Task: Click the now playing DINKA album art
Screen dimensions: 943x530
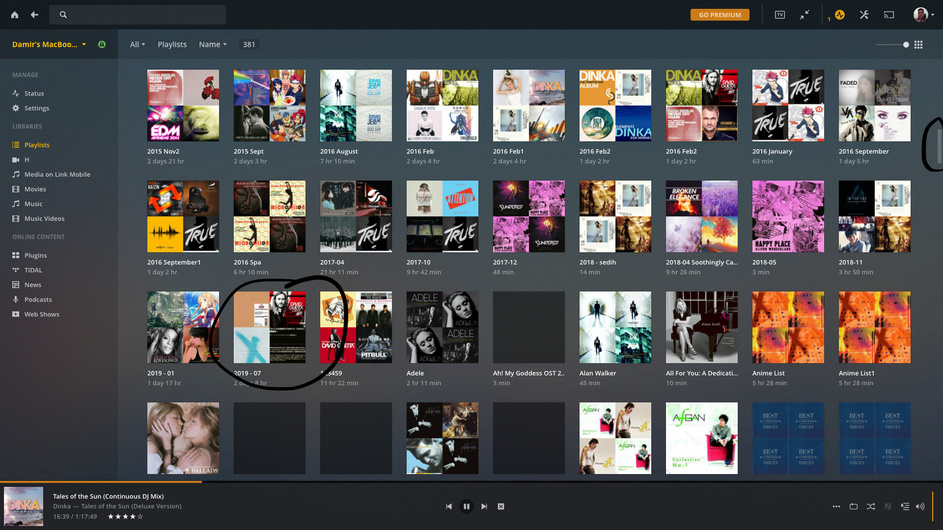Action: click(x=23, y=507)
